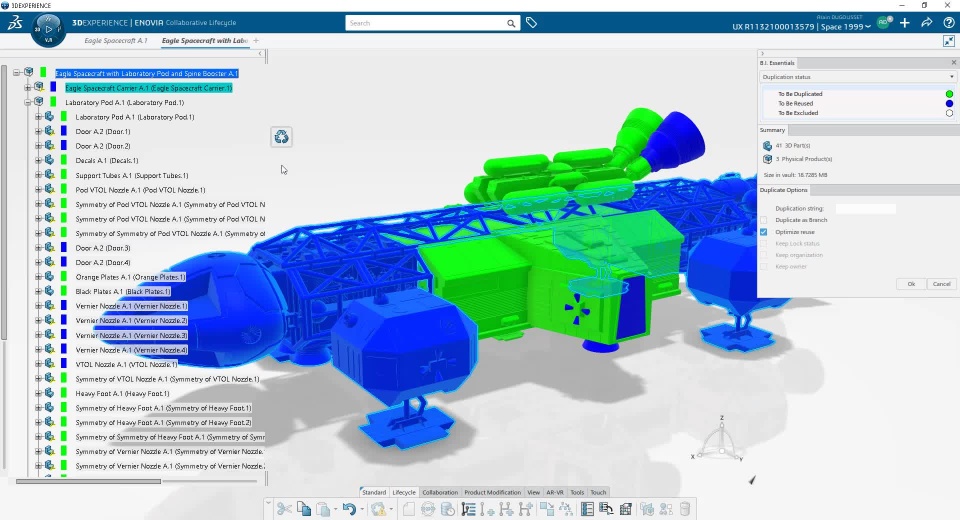Uncheck the Optimize reuse checkbox

tap(763, 232)
